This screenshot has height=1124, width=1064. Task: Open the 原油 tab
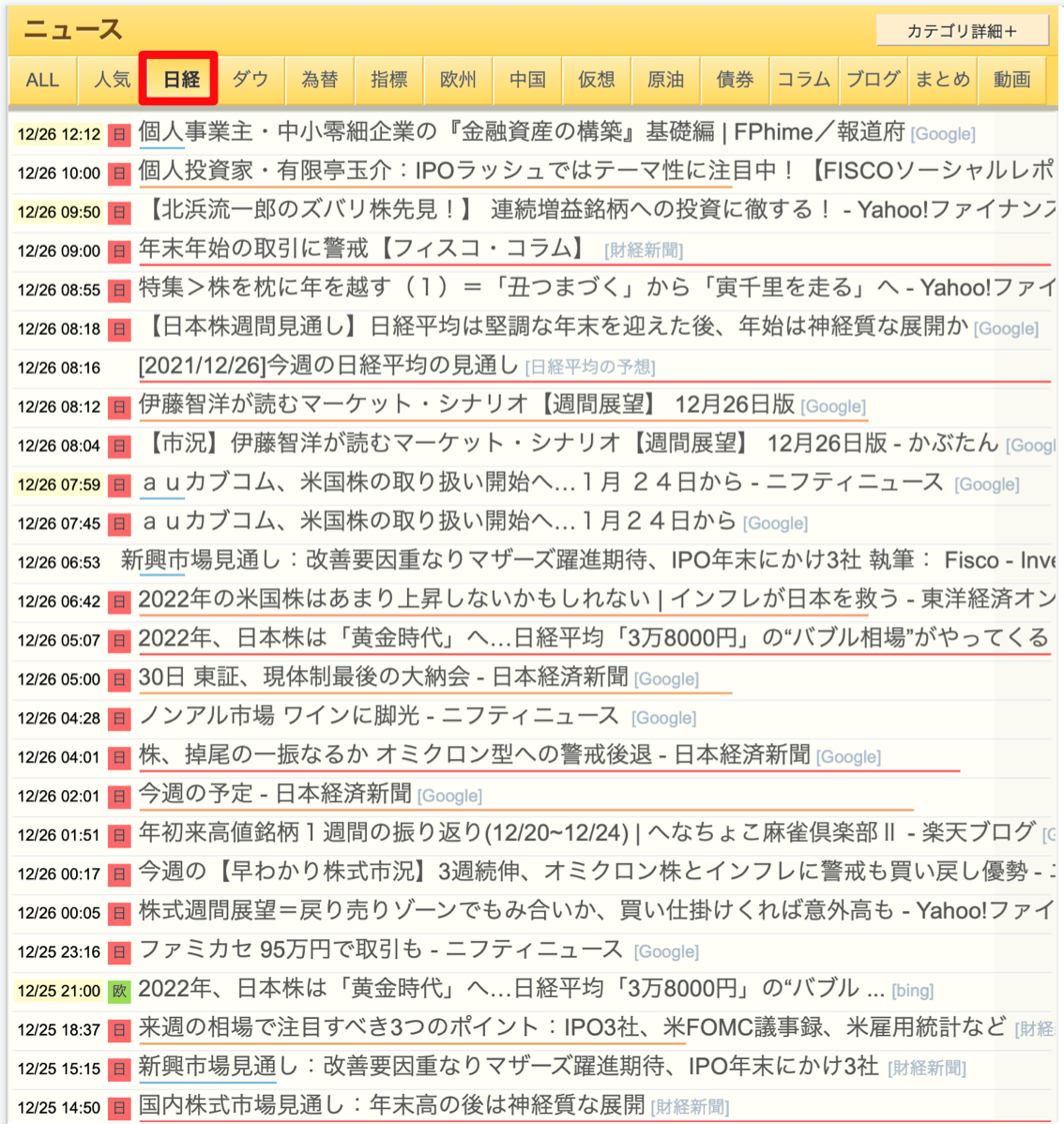tap(666, 80)
